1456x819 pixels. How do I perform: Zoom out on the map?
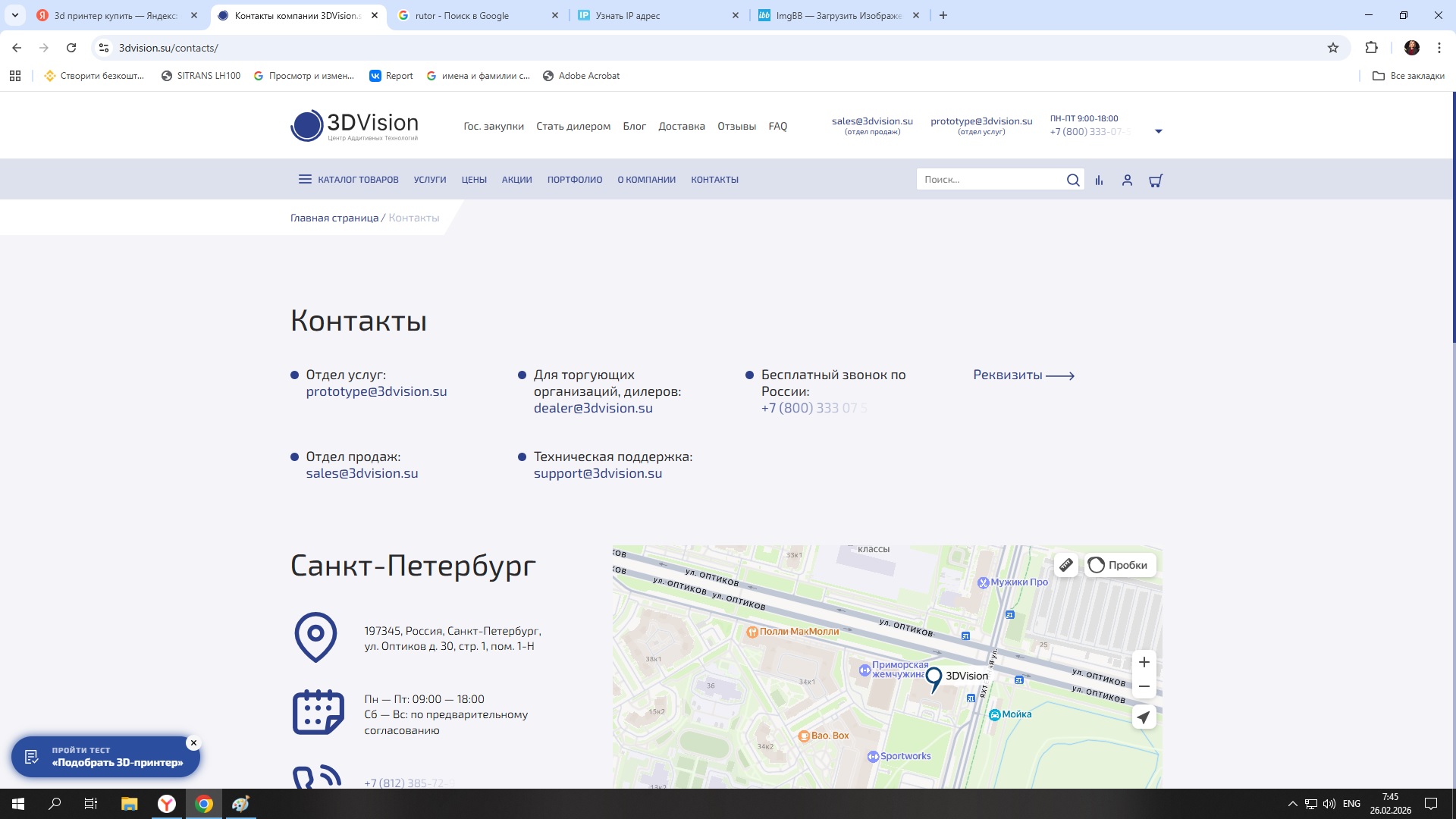(1144, 686)
